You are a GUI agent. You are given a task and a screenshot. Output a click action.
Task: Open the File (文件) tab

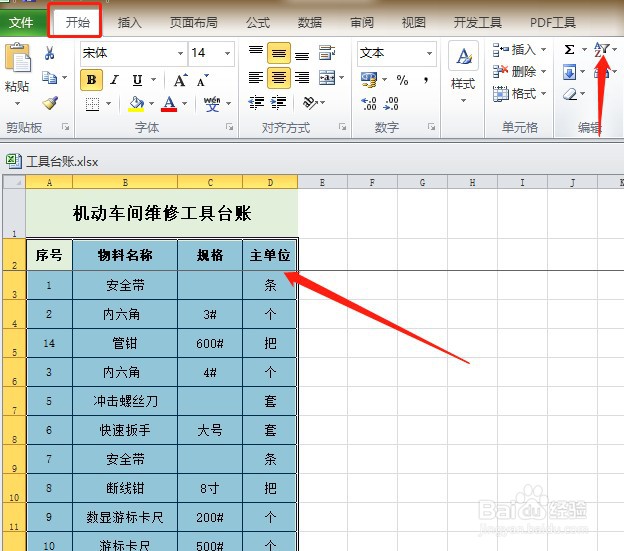point(21,23)
